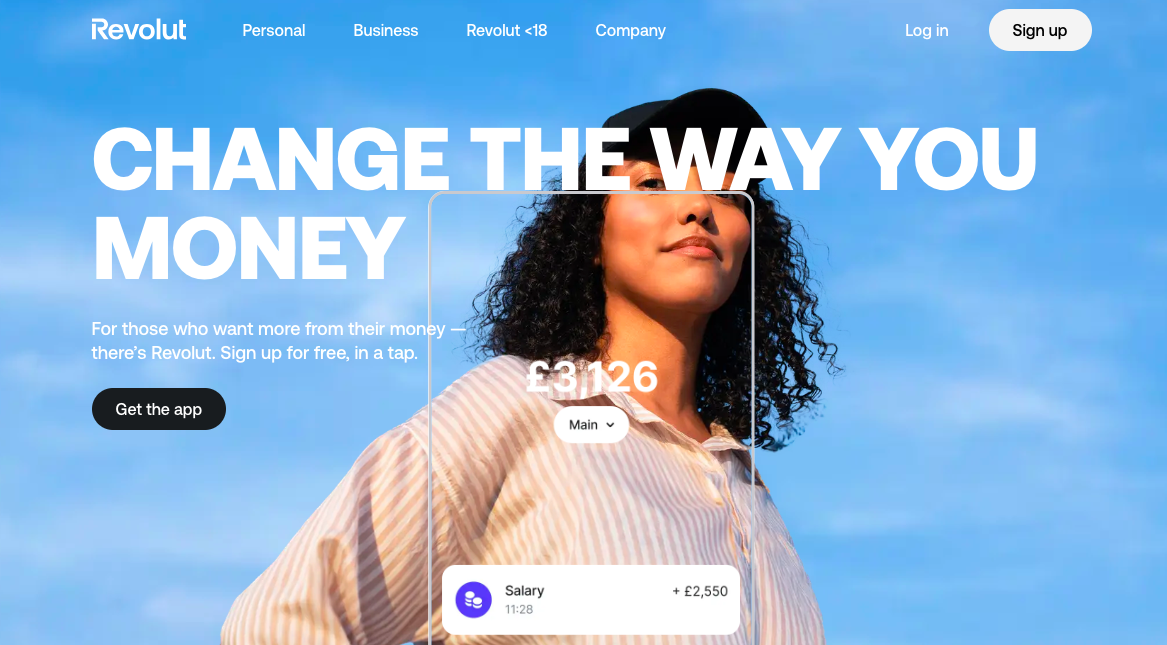Viewport: 1167px width, 645px height.
Task: Open the Main account selector pill
Action: 591,425
